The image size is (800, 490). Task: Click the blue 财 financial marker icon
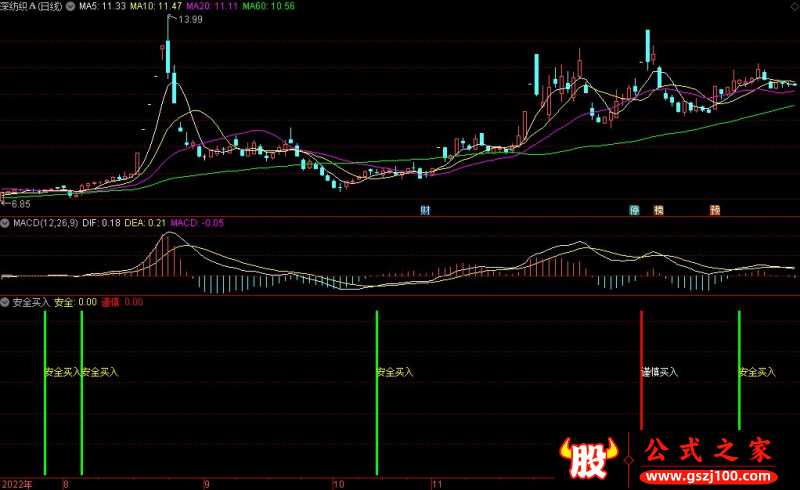tap(426, 210)
